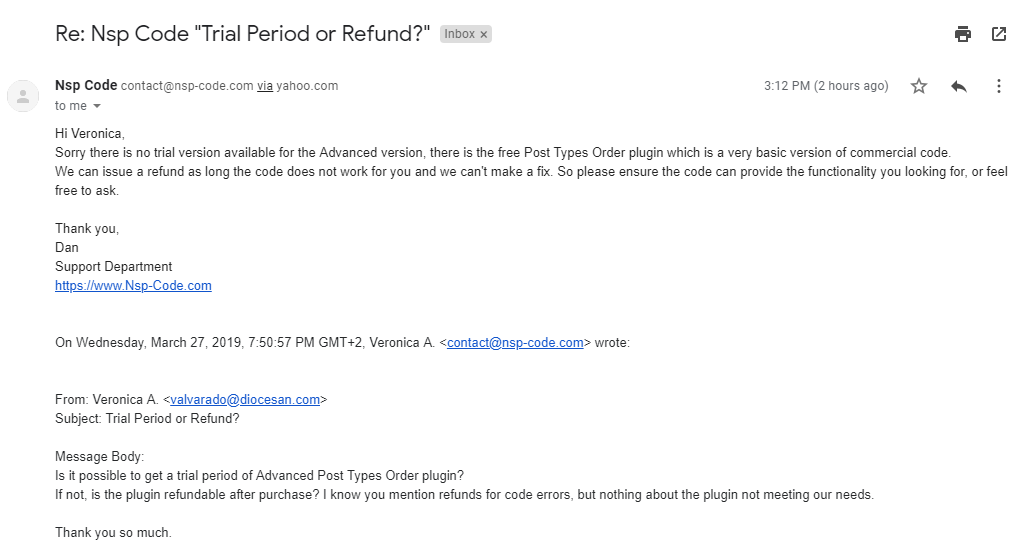1023x549 pixels.
Task: Click contact@nsp-code.com link in the quoted header
Action: tap(515, 342)
